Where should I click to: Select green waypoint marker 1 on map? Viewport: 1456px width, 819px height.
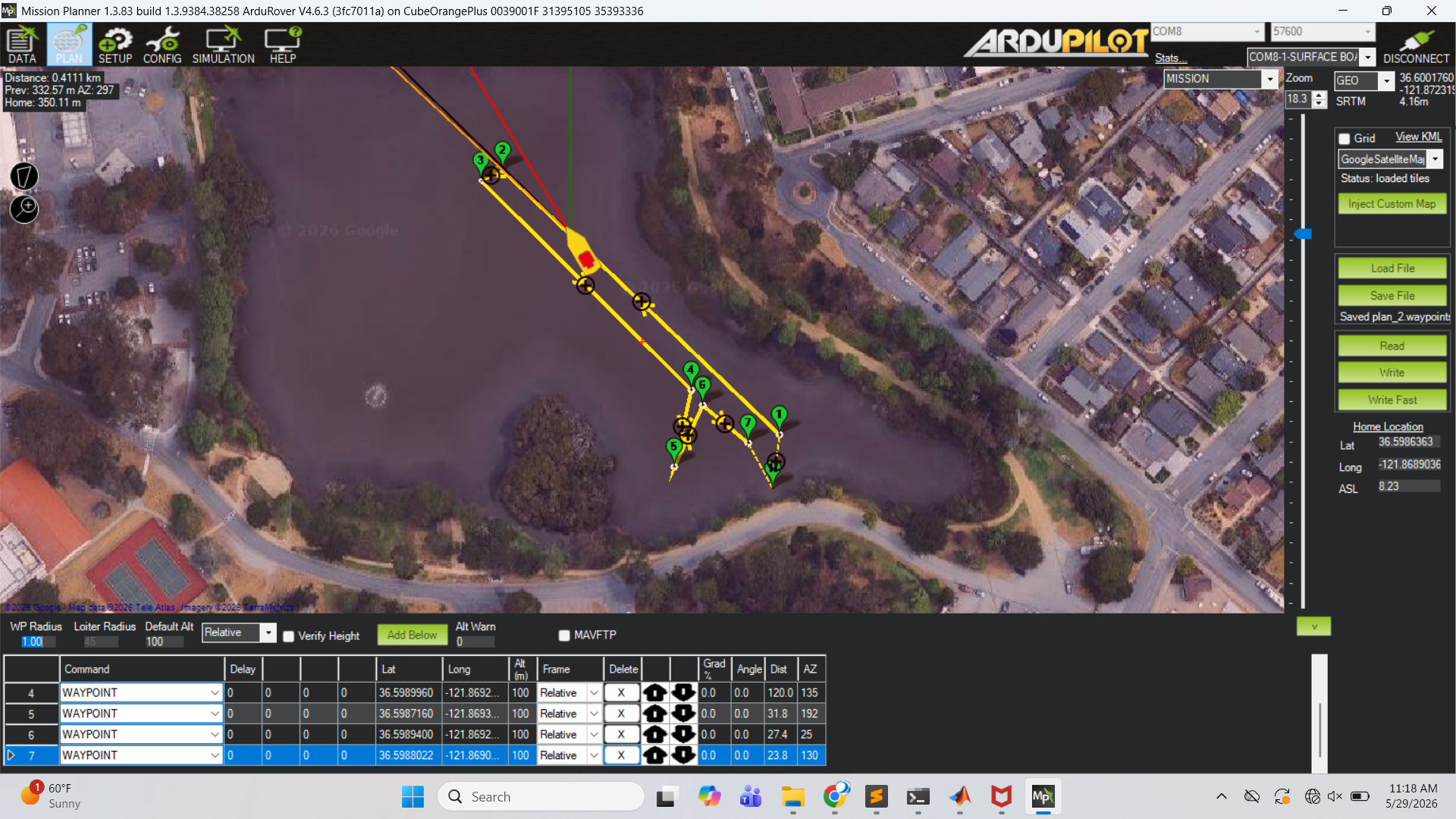[779, 416]
